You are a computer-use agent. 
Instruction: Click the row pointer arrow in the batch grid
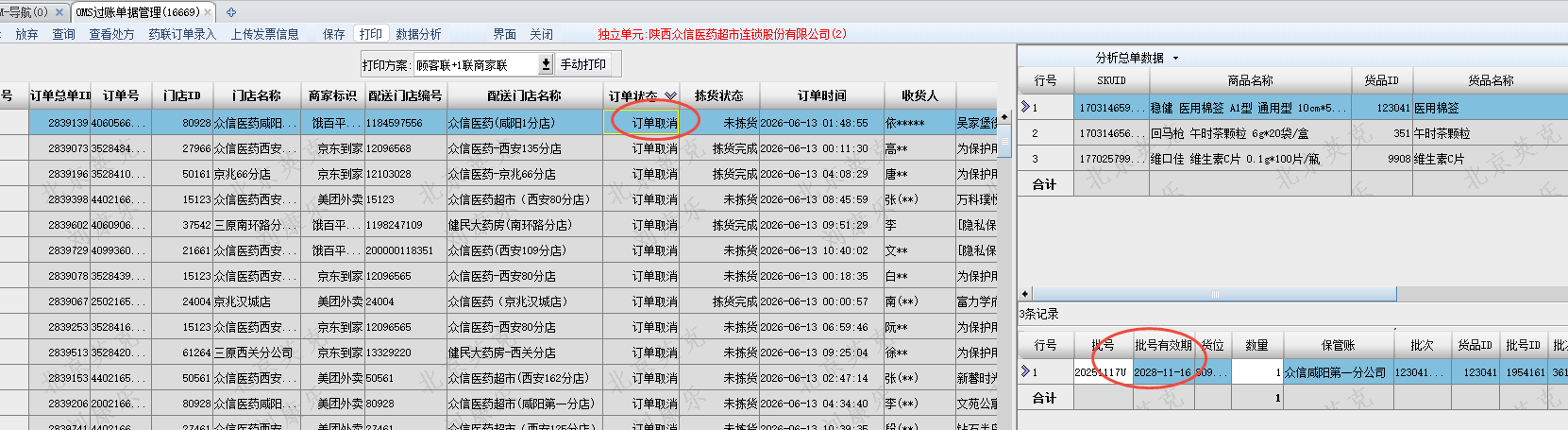[1025, 371]
